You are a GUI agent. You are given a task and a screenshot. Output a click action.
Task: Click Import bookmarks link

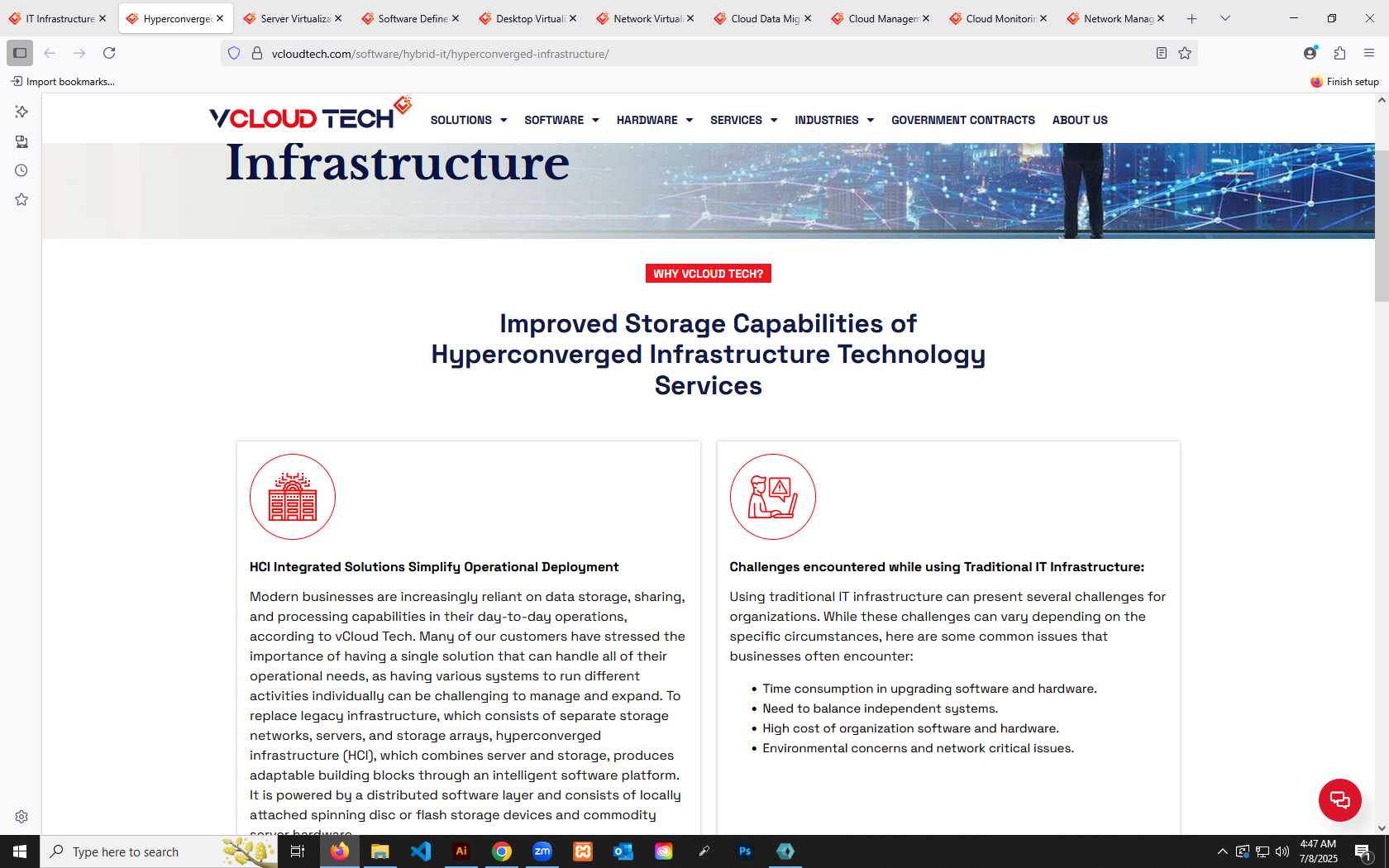pyautogui.click(x=63, y=81)
